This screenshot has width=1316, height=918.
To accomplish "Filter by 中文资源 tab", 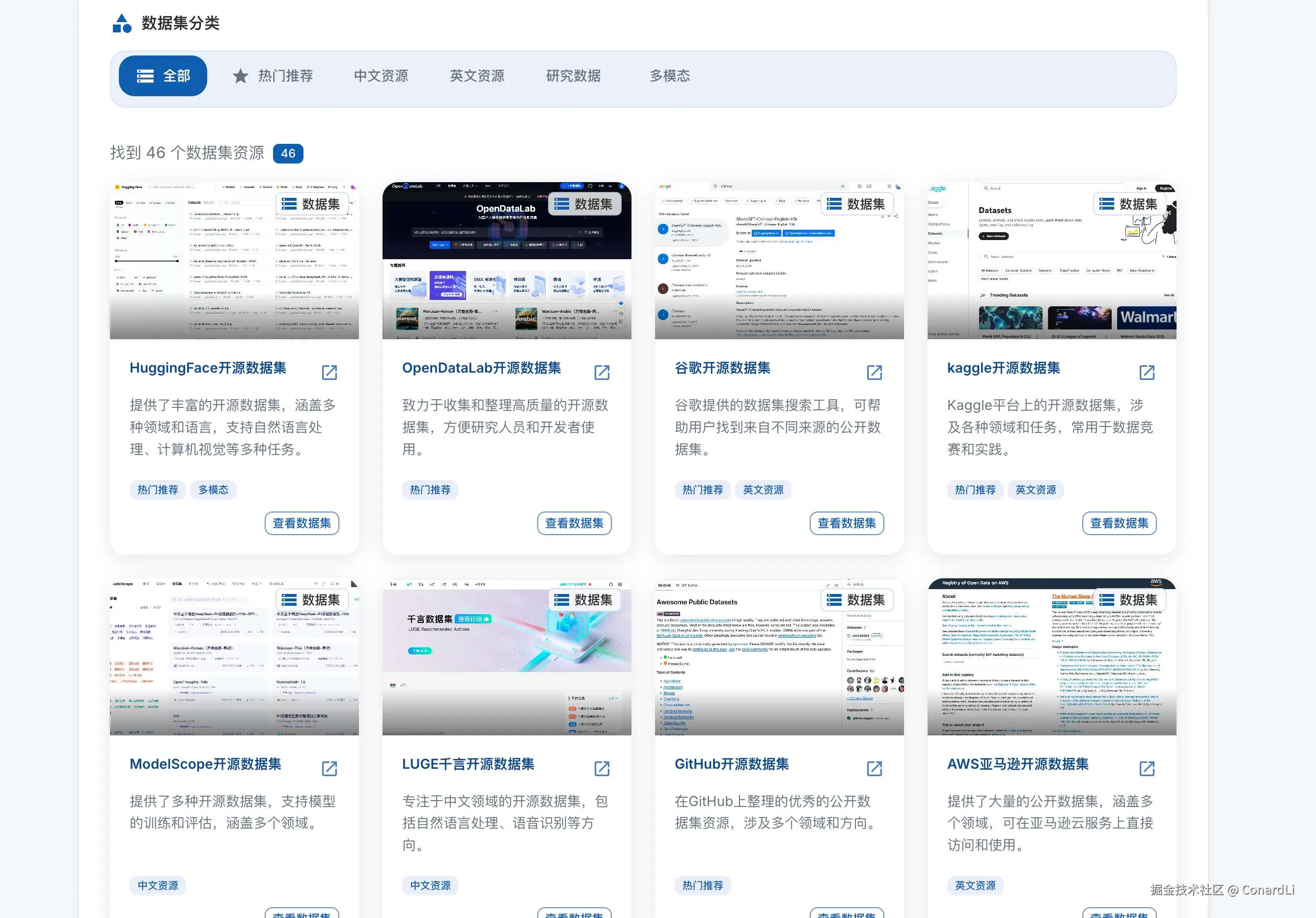I will tap(381, 76).
